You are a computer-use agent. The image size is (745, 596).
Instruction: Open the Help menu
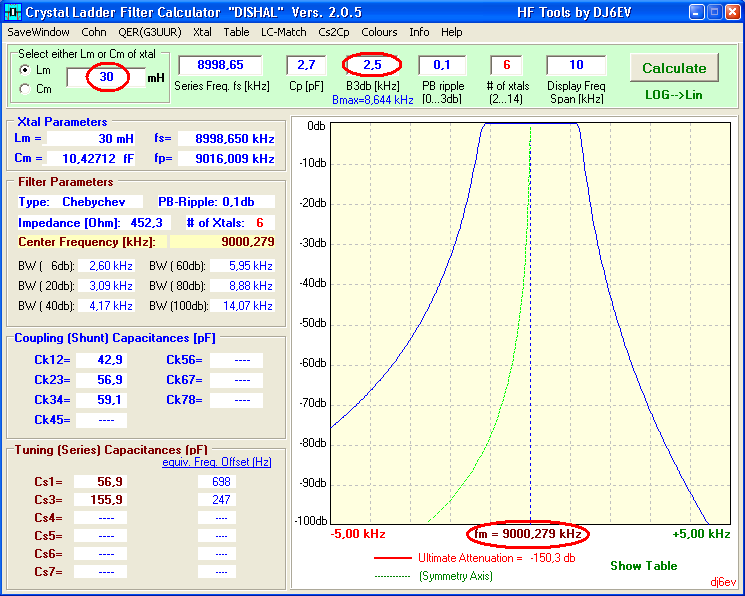tap(451, 32)
